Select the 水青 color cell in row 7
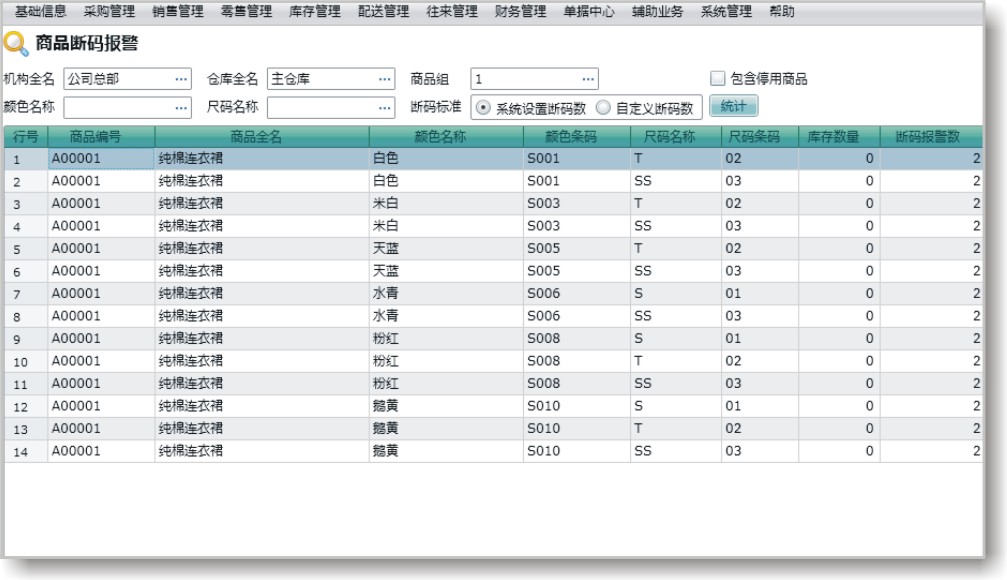Screen dimensions: 1007x580 point(446,294)
